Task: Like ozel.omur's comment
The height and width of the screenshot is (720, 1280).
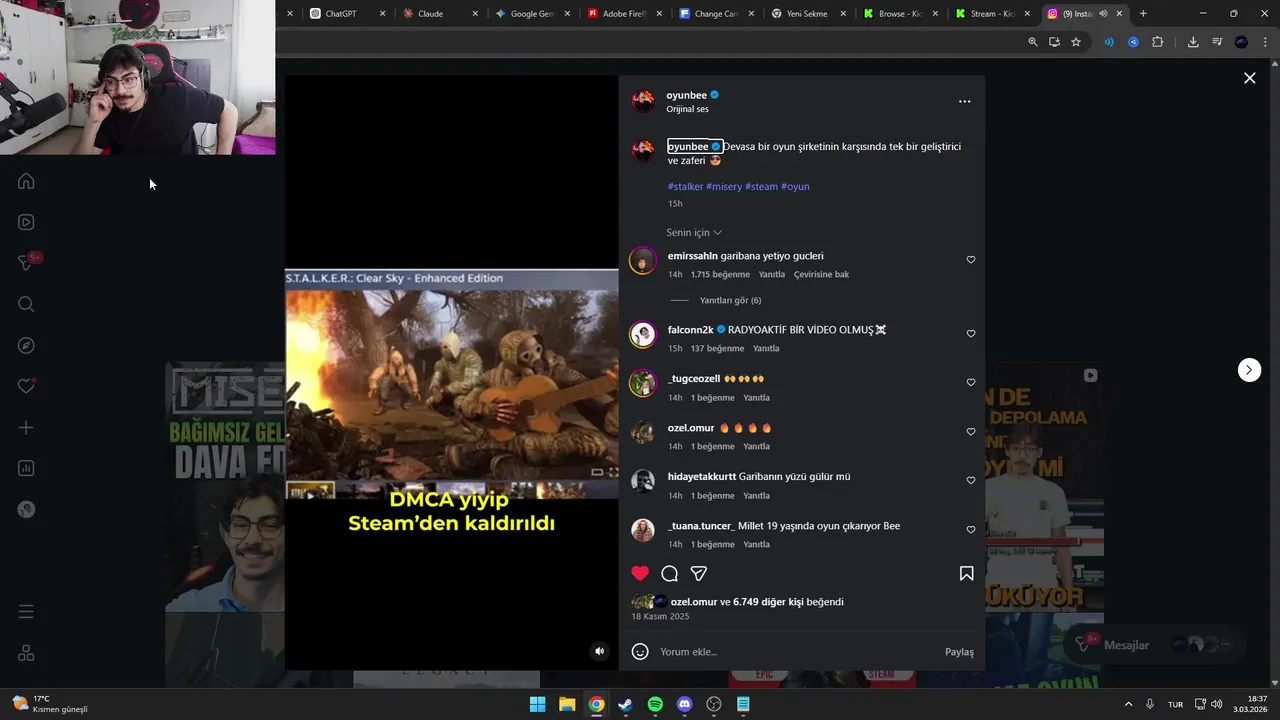Action: tap(970, 432)
